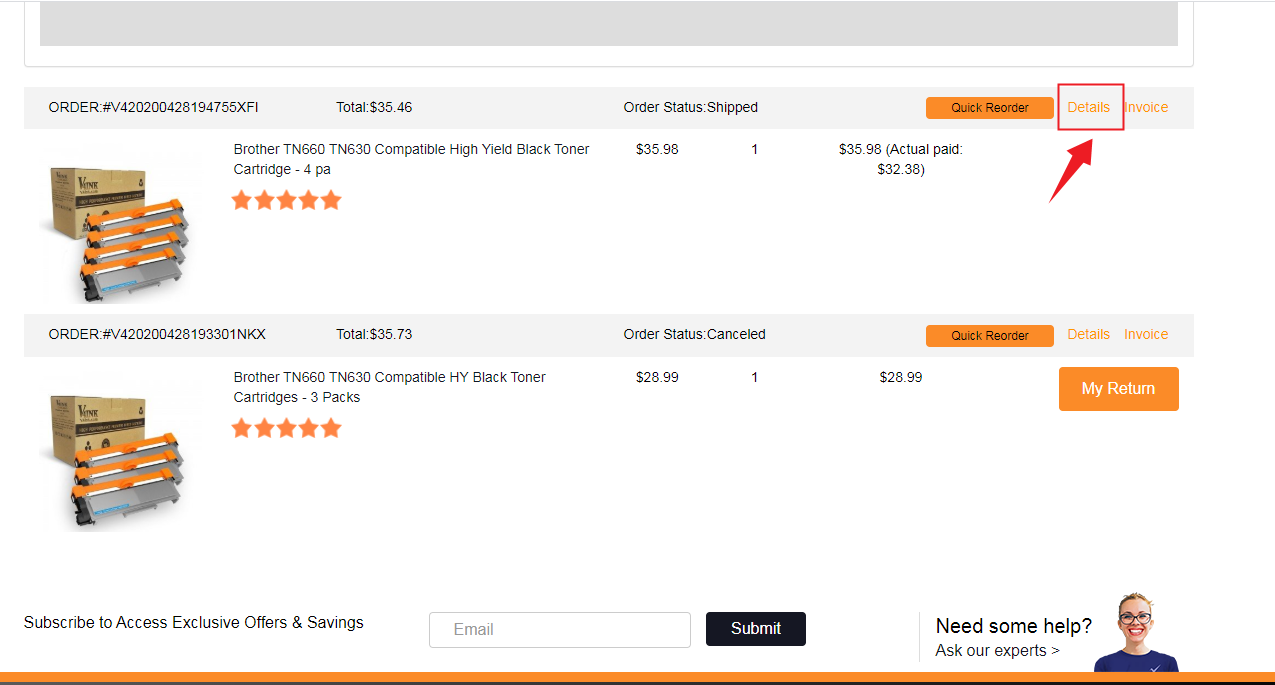Click the Order Status:Canceled label
1275x685 pixels.
point(695,334)
